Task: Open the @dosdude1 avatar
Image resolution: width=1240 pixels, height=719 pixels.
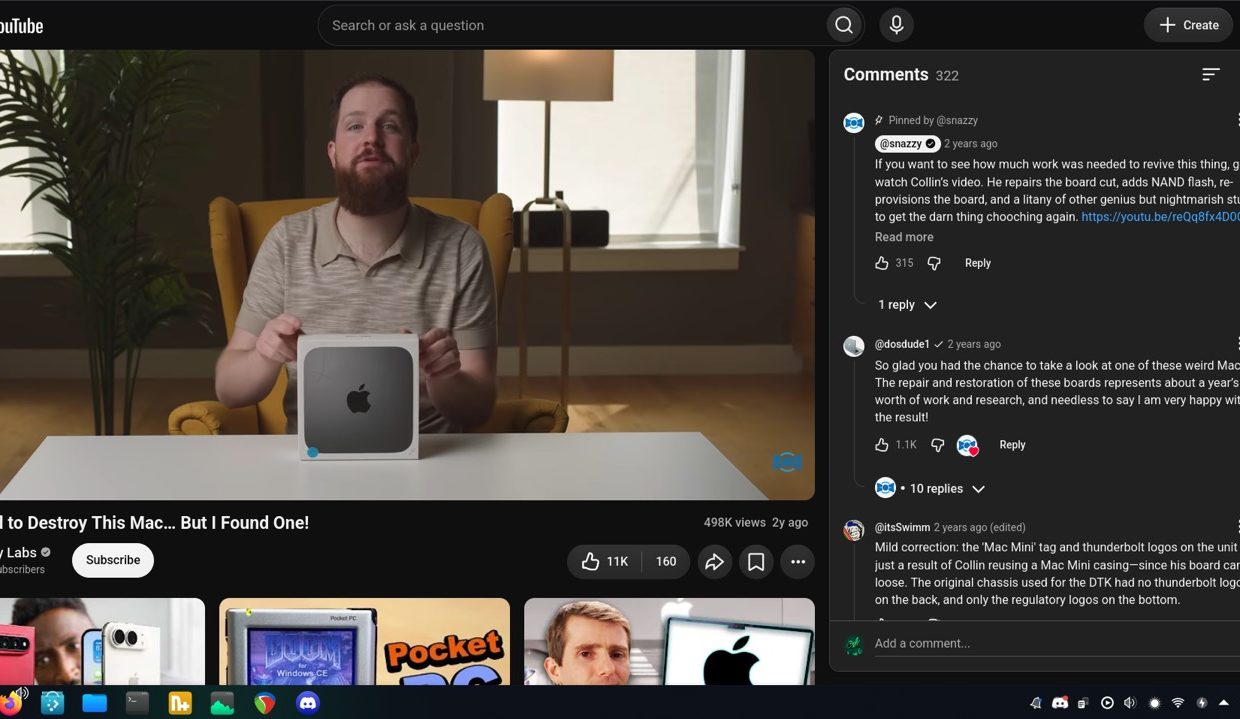Action: coord(854,346)
